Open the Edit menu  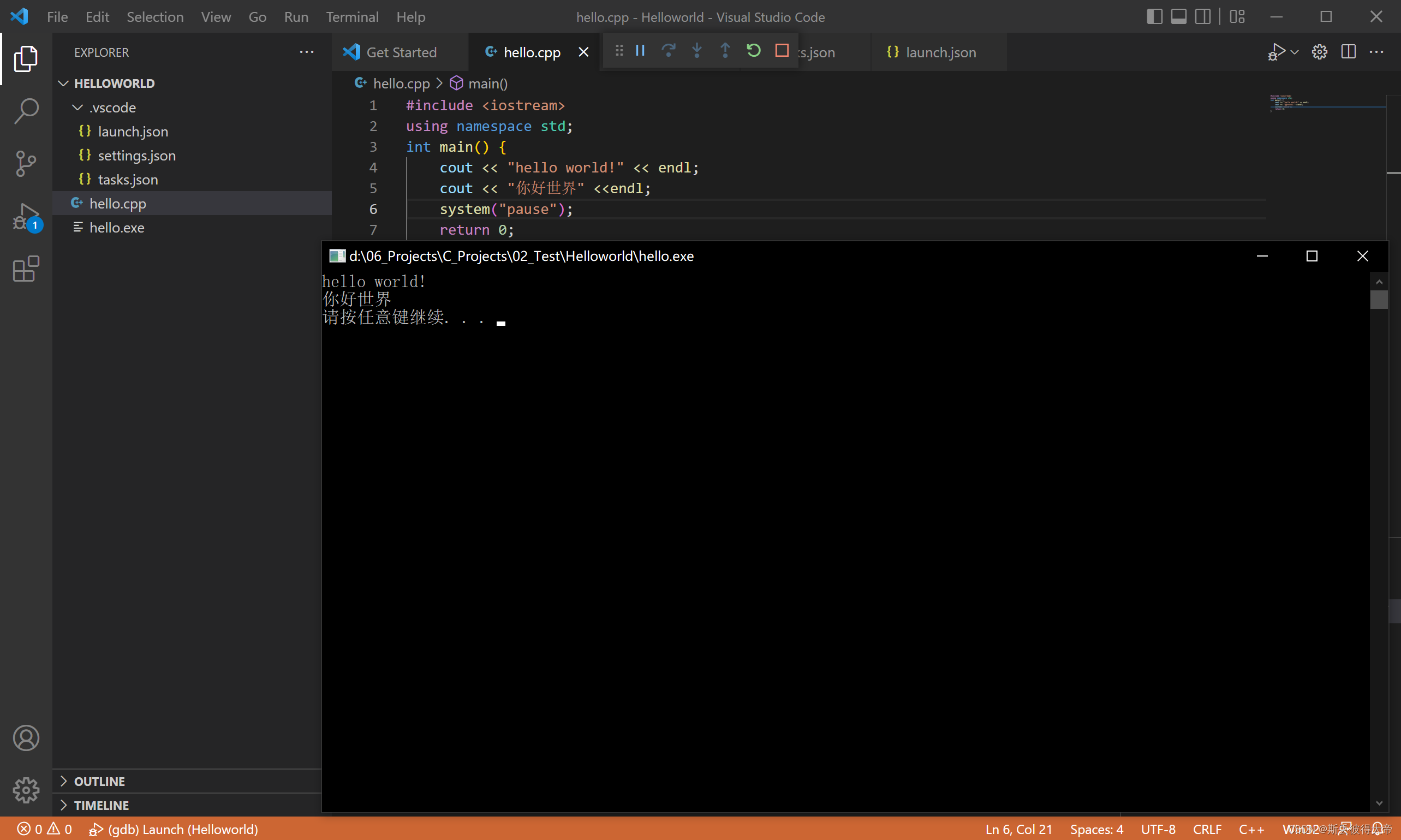pyautogui.click(x=97, y=17)
